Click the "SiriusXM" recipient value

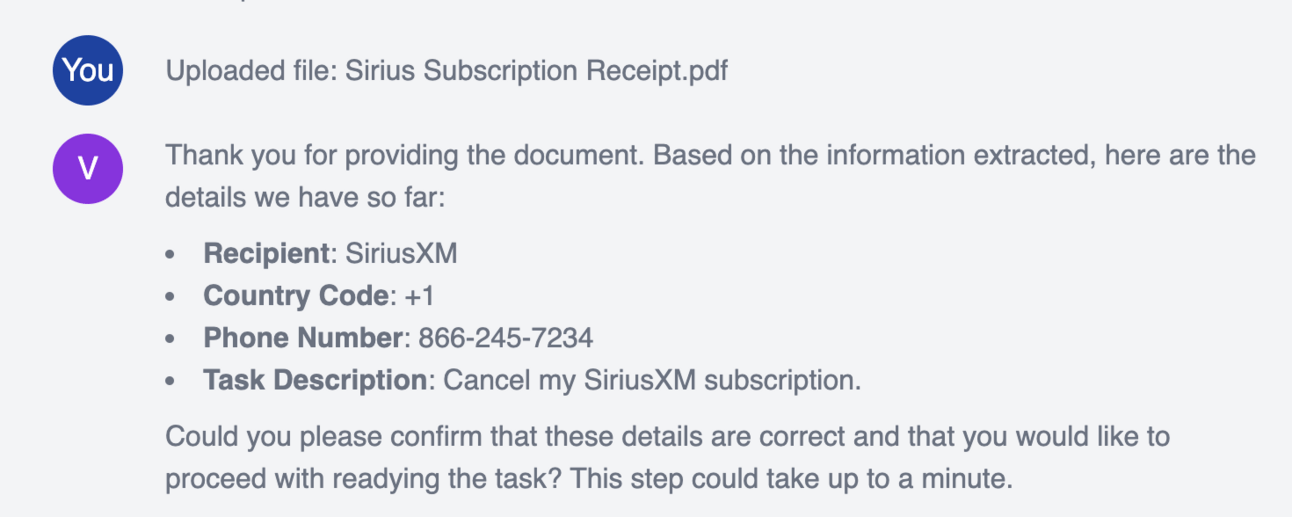pos(401,254)
